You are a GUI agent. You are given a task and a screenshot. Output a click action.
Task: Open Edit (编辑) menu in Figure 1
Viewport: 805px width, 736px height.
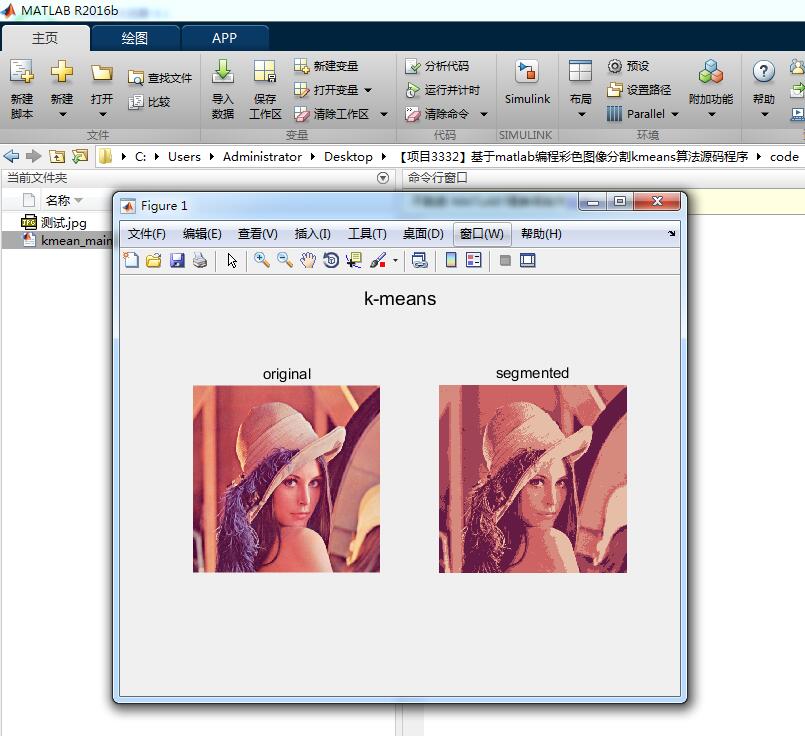[x=202, y=234]
